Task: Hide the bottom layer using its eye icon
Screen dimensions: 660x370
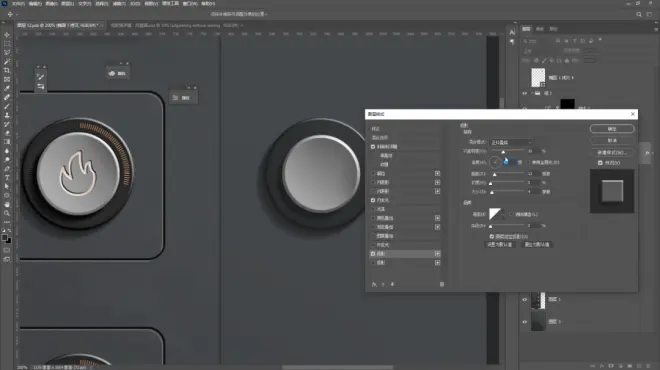Action: (524, 322)
